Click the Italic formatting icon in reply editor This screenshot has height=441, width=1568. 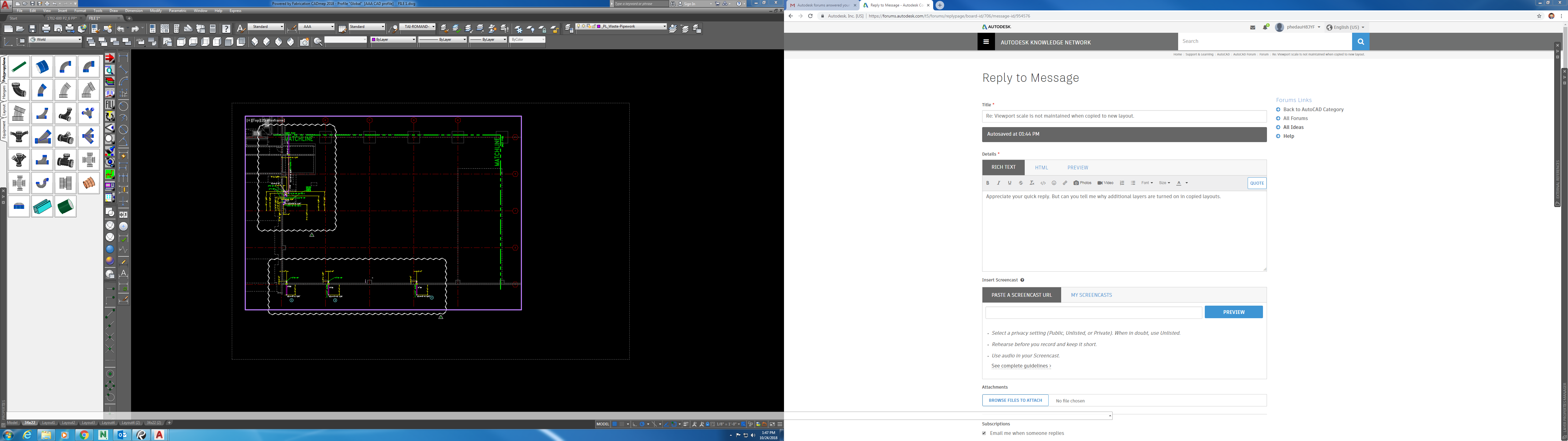pos(999,183)
